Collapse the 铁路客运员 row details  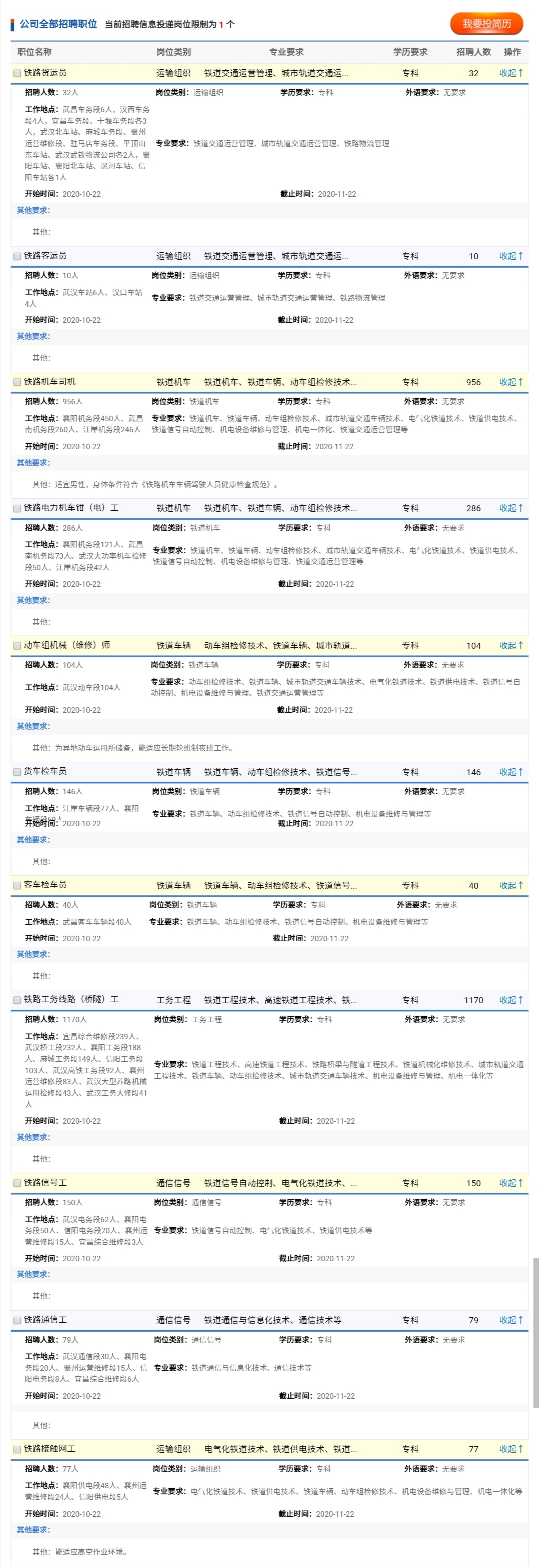point(511,256)
